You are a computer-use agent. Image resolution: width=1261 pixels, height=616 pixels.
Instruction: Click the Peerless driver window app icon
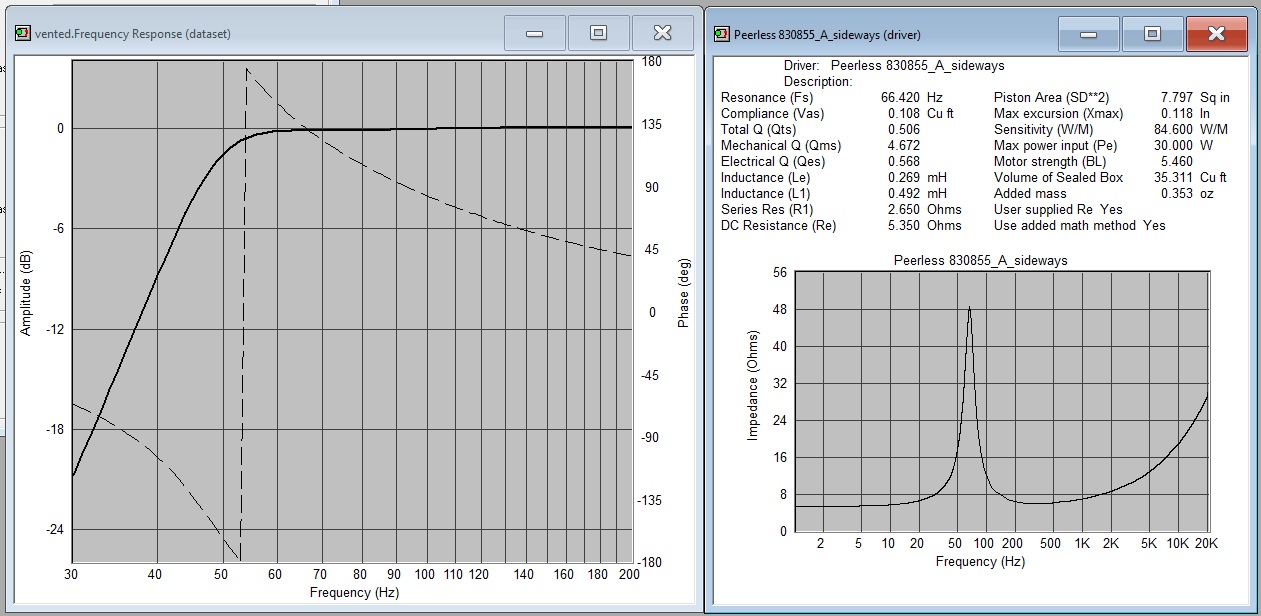click(x=721, y=34)
